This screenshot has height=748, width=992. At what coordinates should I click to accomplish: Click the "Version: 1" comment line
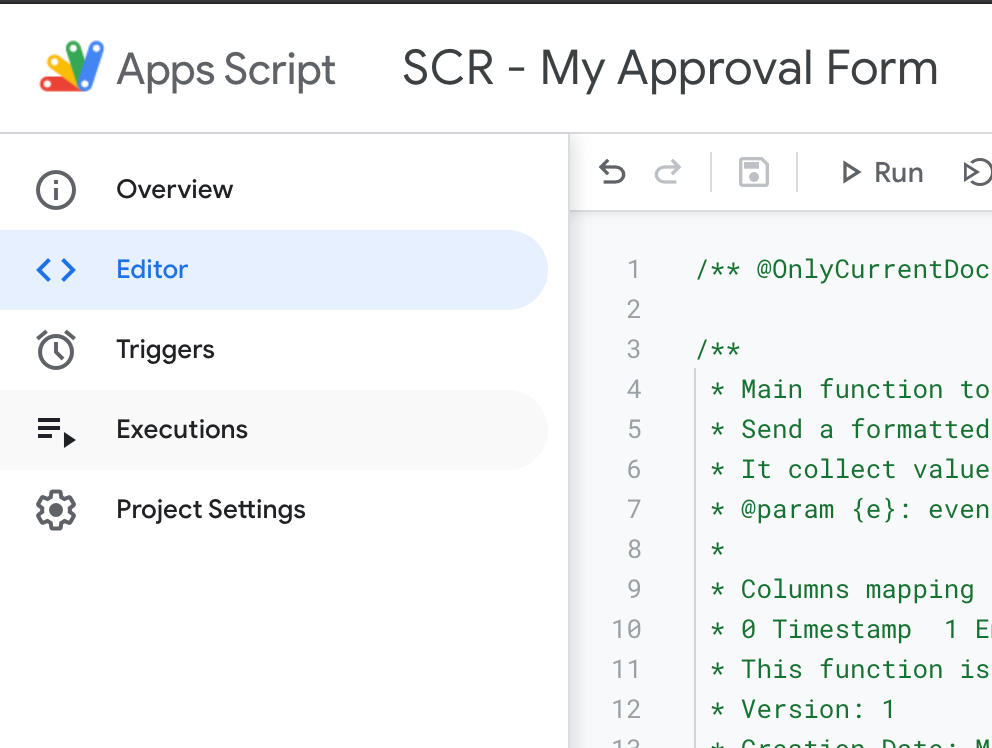click(818, 710)
